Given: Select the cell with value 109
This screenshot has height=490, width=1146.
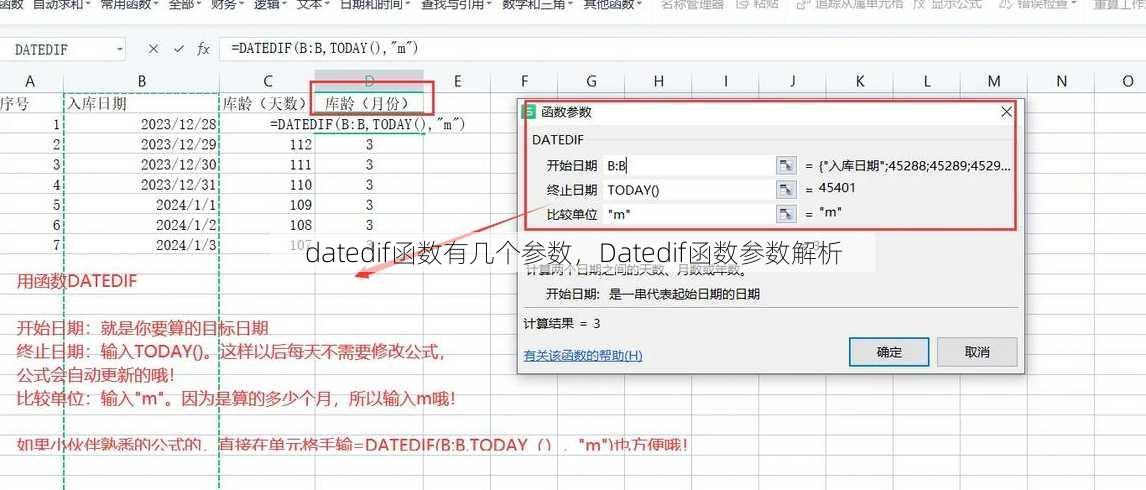Looking at the screenshot, I should pos(267,204).
